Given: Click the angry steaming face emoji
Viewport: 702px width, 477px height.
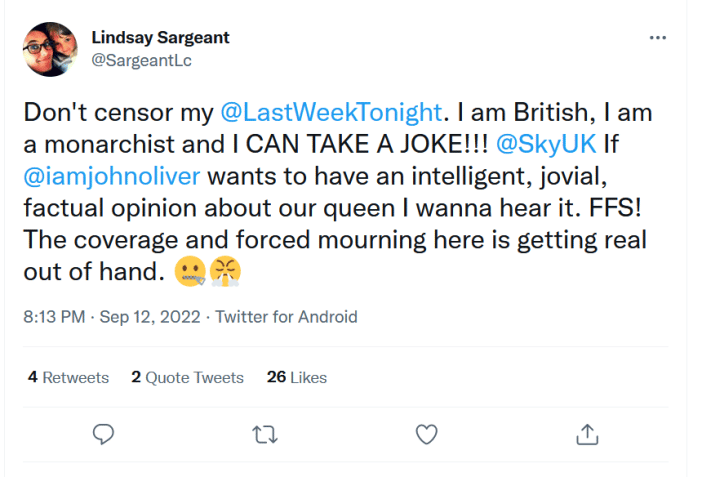Looking at the screenshot, I should pos(223,272).
